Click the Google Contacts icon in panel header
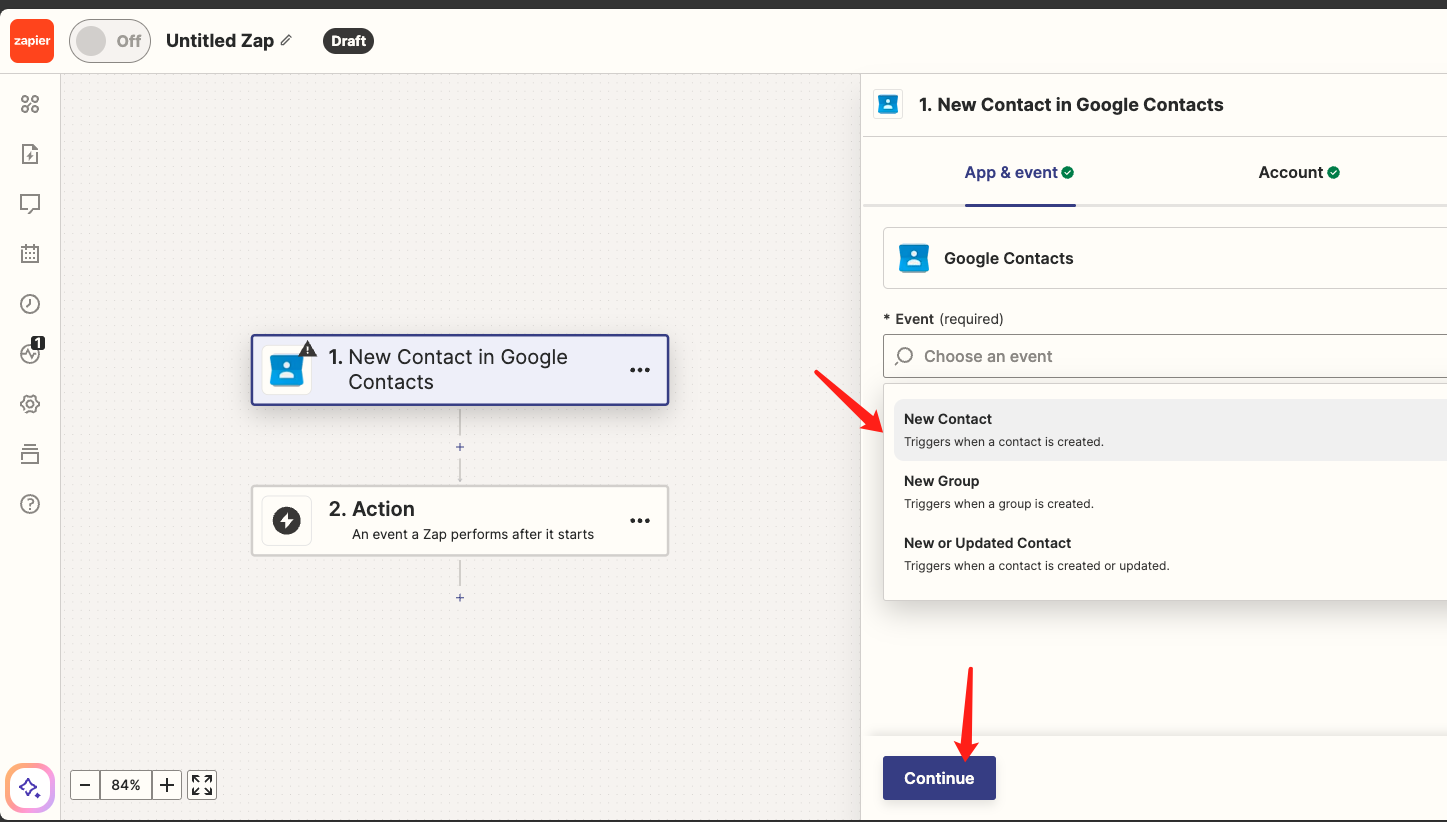Screen dimensions: 1447x822 tap(888, 104)
